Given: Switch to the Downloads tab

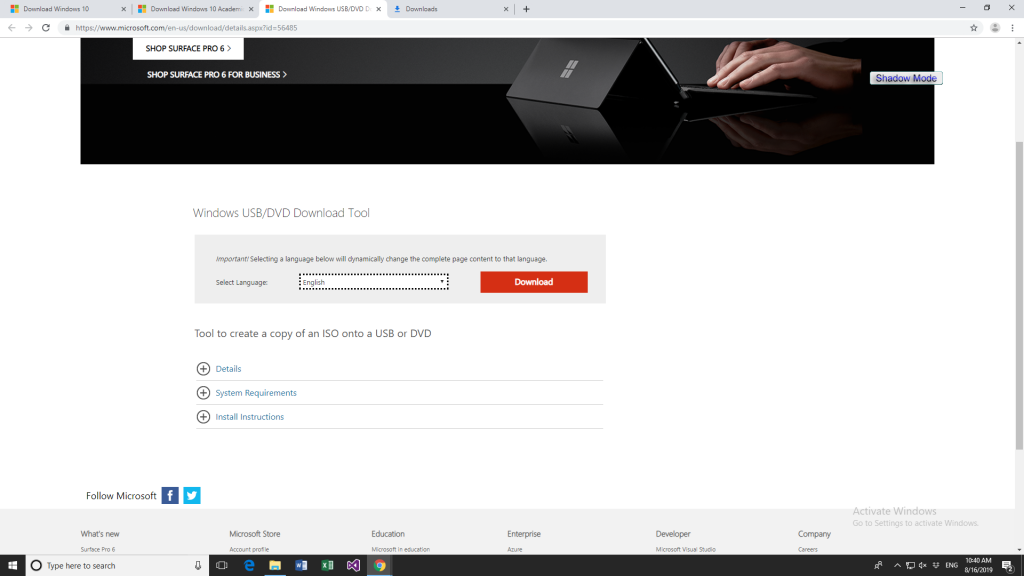Looking at the screenshot, I should pyautogui.click(x=450, y=9).
